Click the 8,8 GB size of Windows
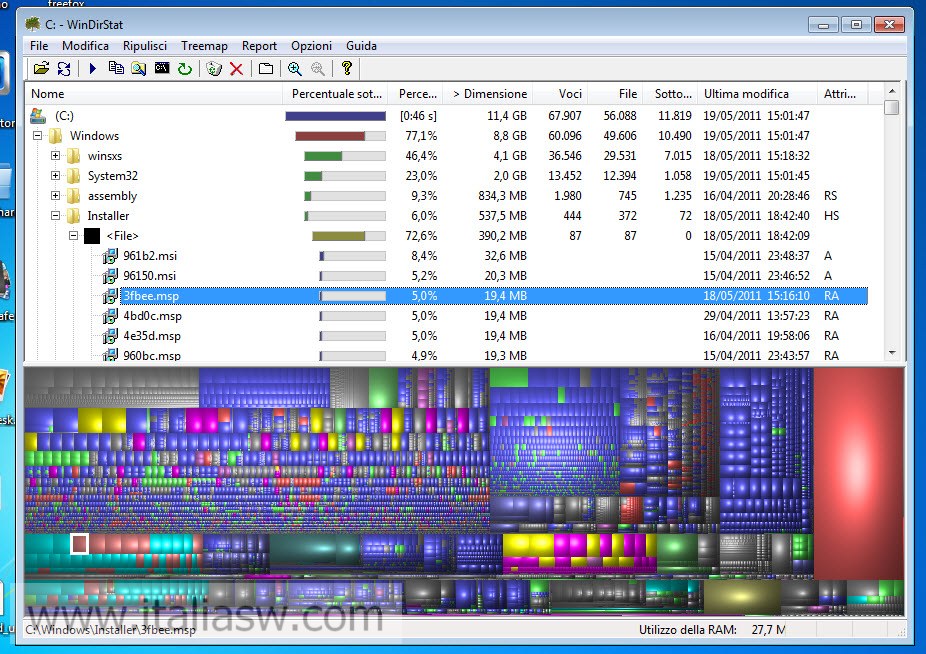926x654 pixels. pyautogui.click(x=510, y=136)
